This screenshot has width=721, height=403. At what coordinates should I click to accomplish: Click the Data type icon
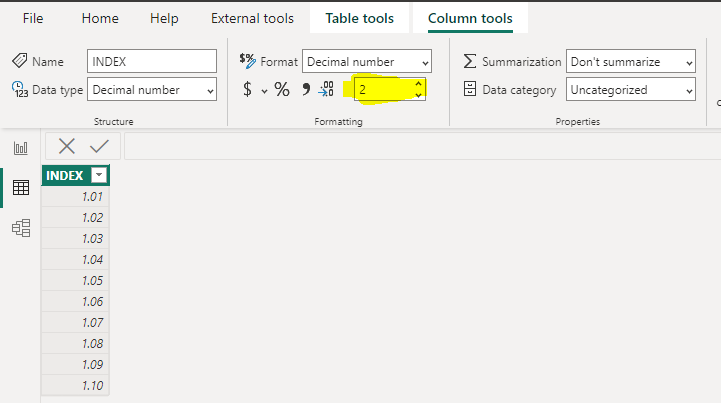[x=20, y=89]
